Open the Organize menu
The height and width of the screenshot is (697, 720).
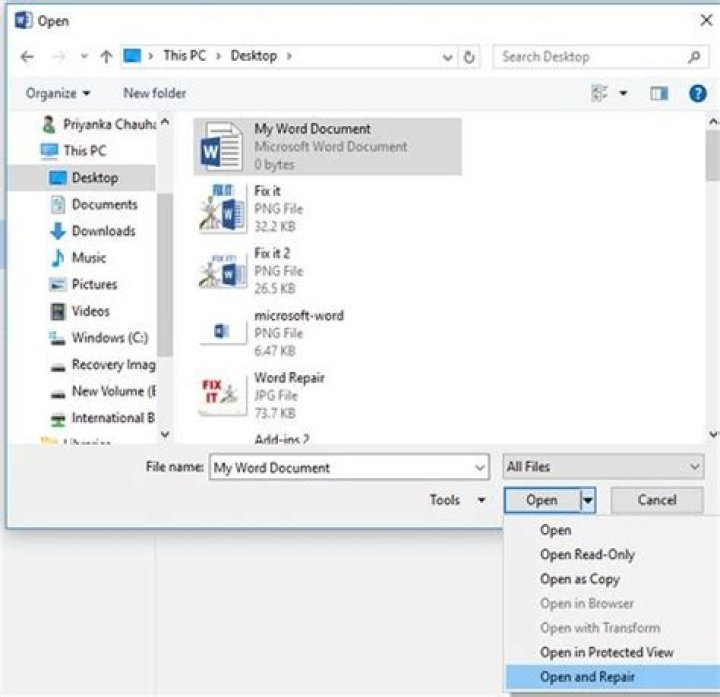[57, 93]
